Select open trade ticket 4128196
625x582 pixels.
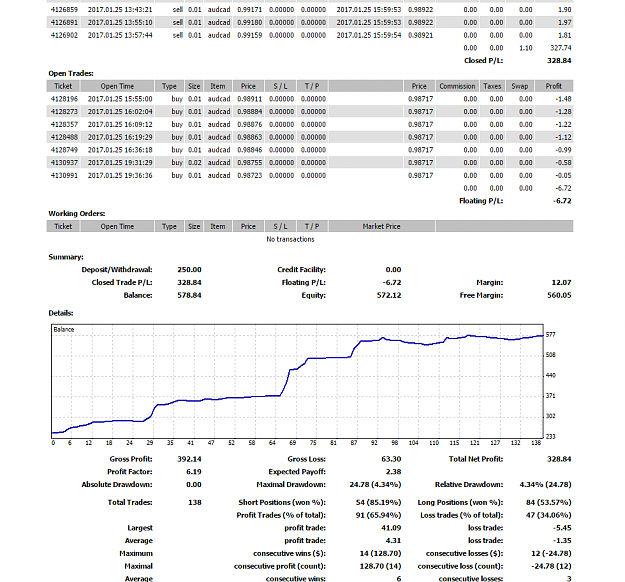(x=64, y=99)
